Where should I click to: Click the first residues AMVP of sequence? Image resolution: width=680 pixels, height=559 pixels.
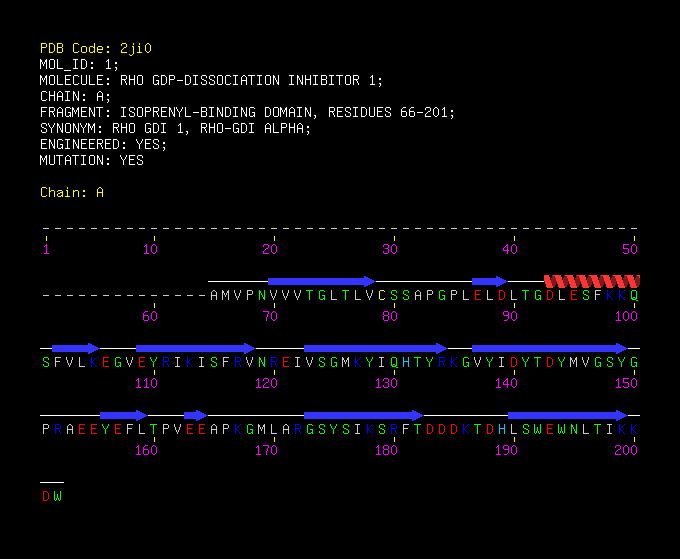232,295
